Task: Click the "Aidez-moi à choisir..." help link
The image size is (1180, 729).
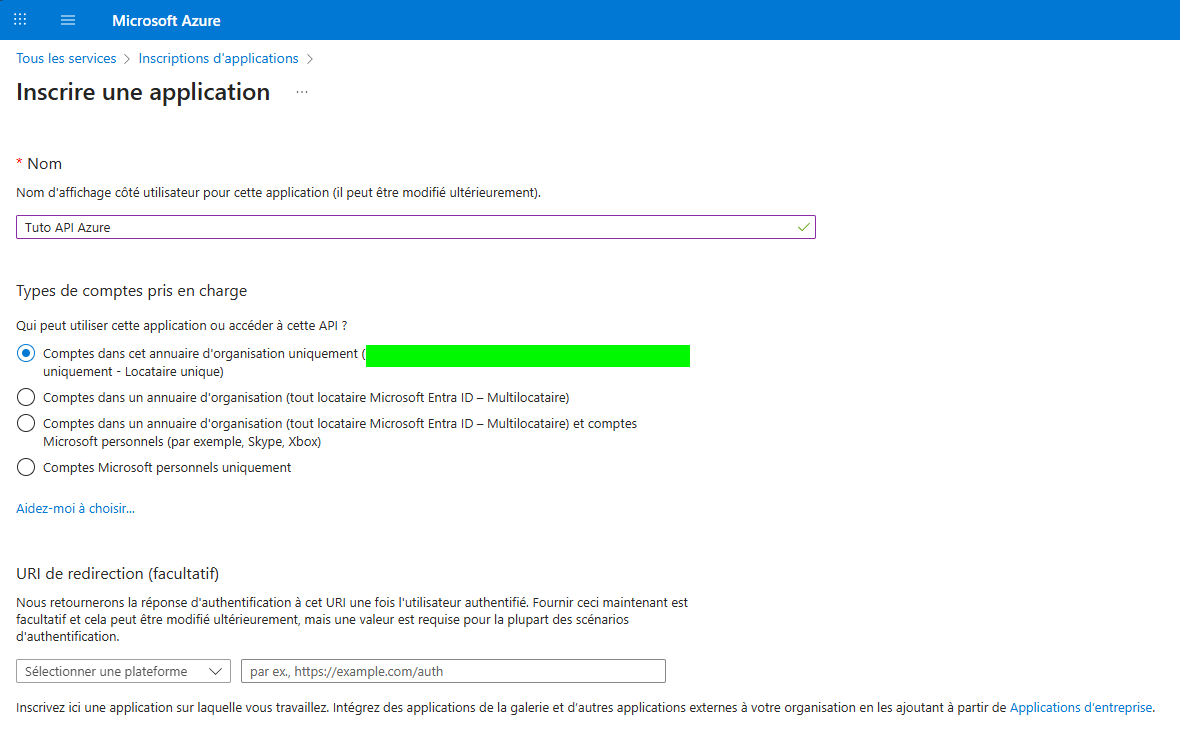Action: coord(74,508)
